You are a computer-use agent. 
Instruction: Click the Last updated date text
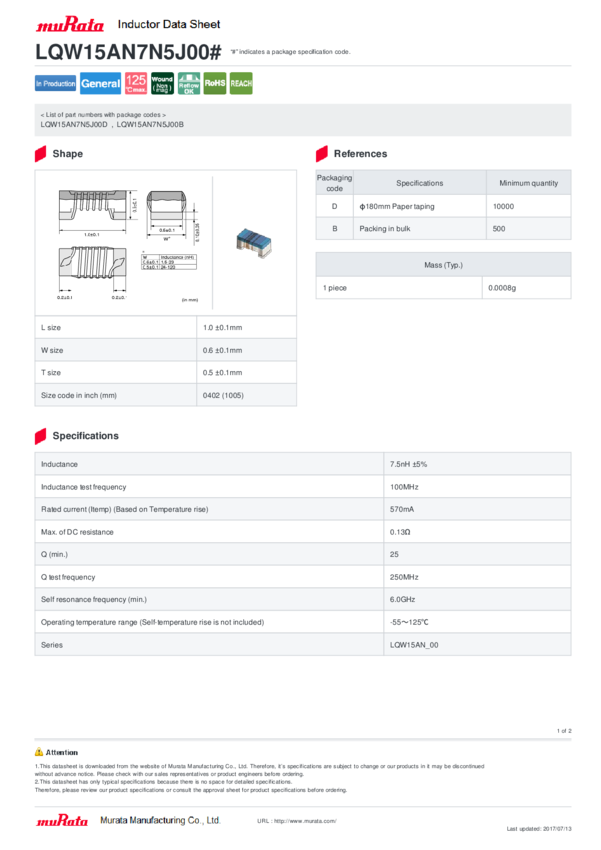click(x=539, y=829)
